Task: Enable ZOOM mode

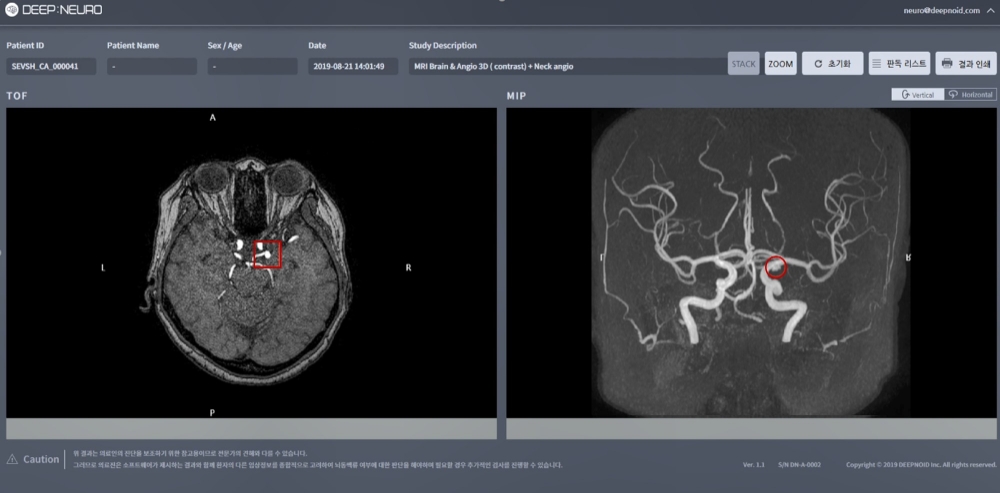Action: point(780,64)
